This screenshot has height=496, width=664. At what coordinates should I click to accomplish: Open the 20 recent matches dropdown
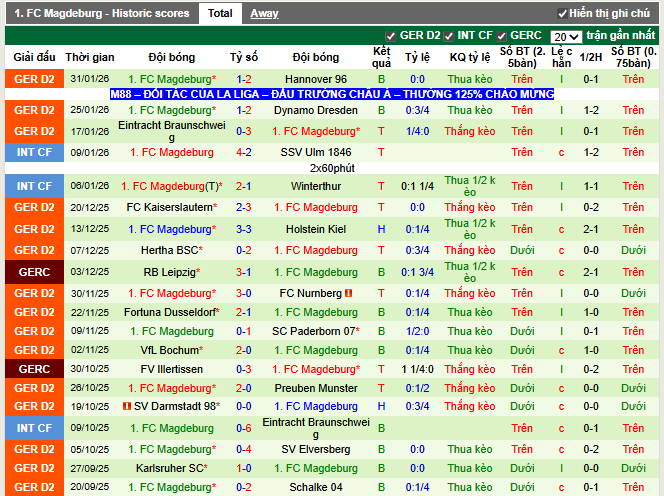(566, 37)
